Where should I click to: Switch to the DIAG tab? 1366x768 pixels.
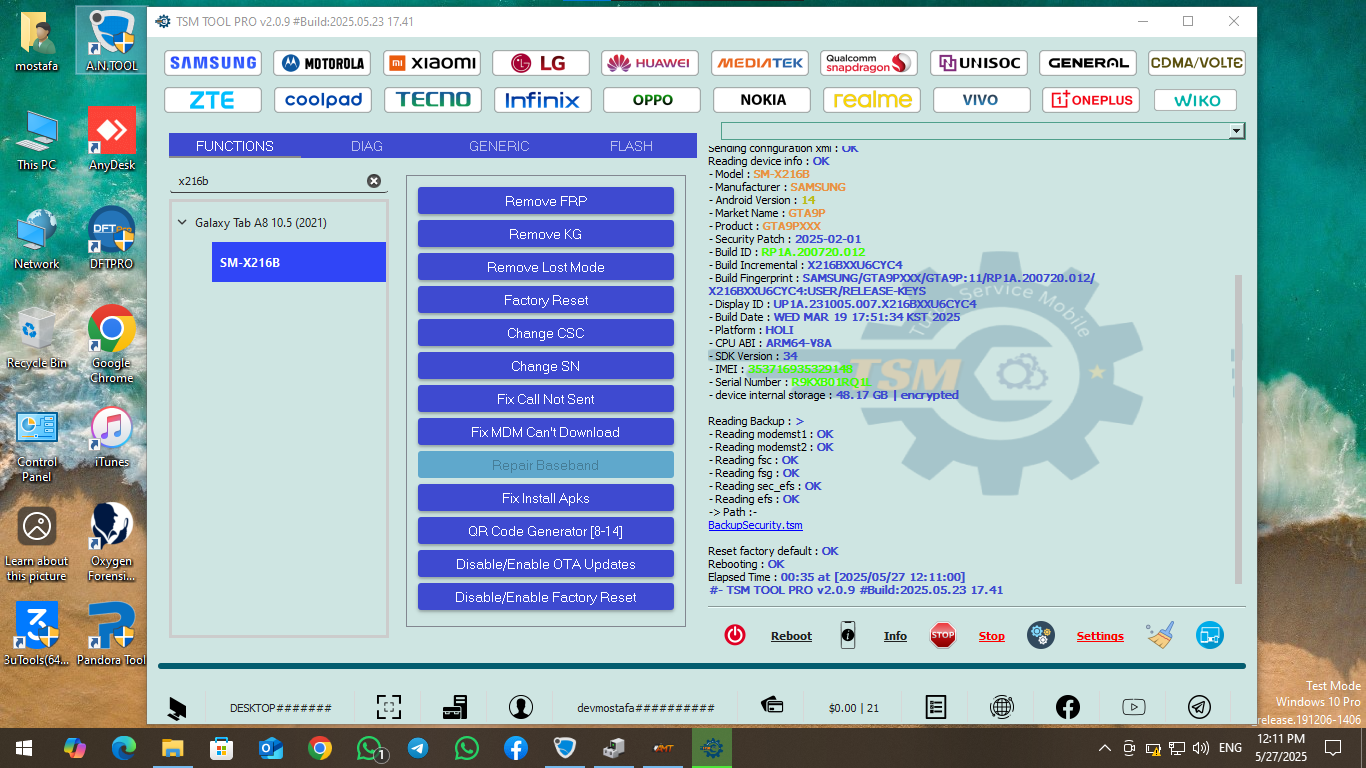[x=367, y=146]
